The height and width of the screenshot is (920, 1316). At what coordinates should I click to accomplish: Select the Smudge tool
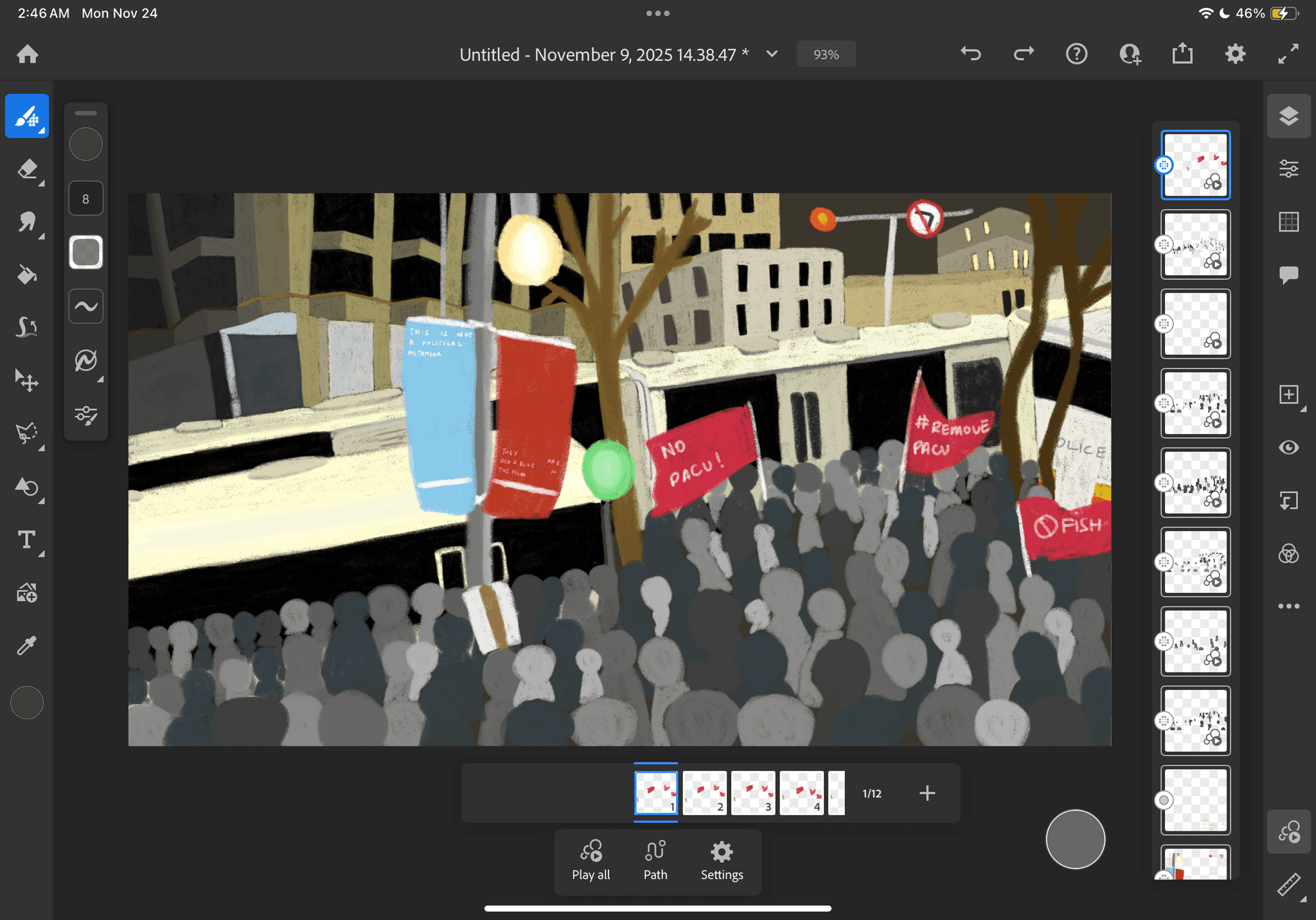click(27, 222)
